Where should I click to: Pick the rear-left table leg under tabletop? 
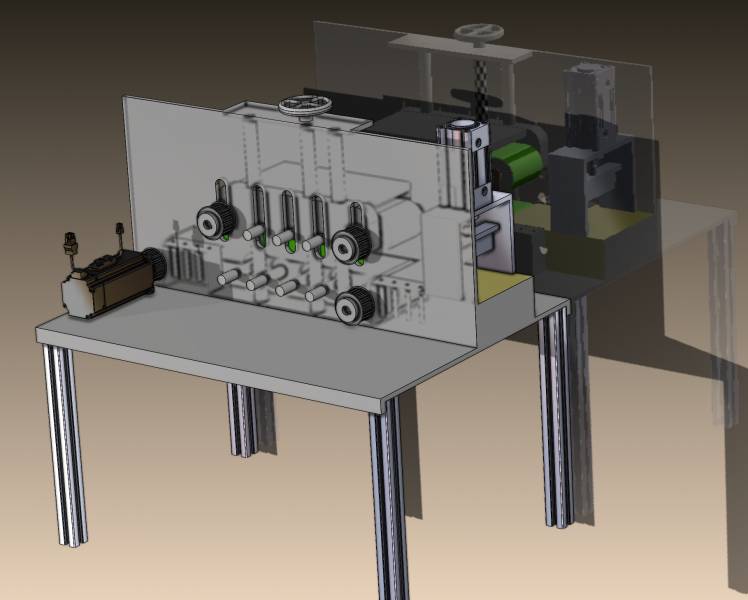pyautogui.click(x=241, y=420)
